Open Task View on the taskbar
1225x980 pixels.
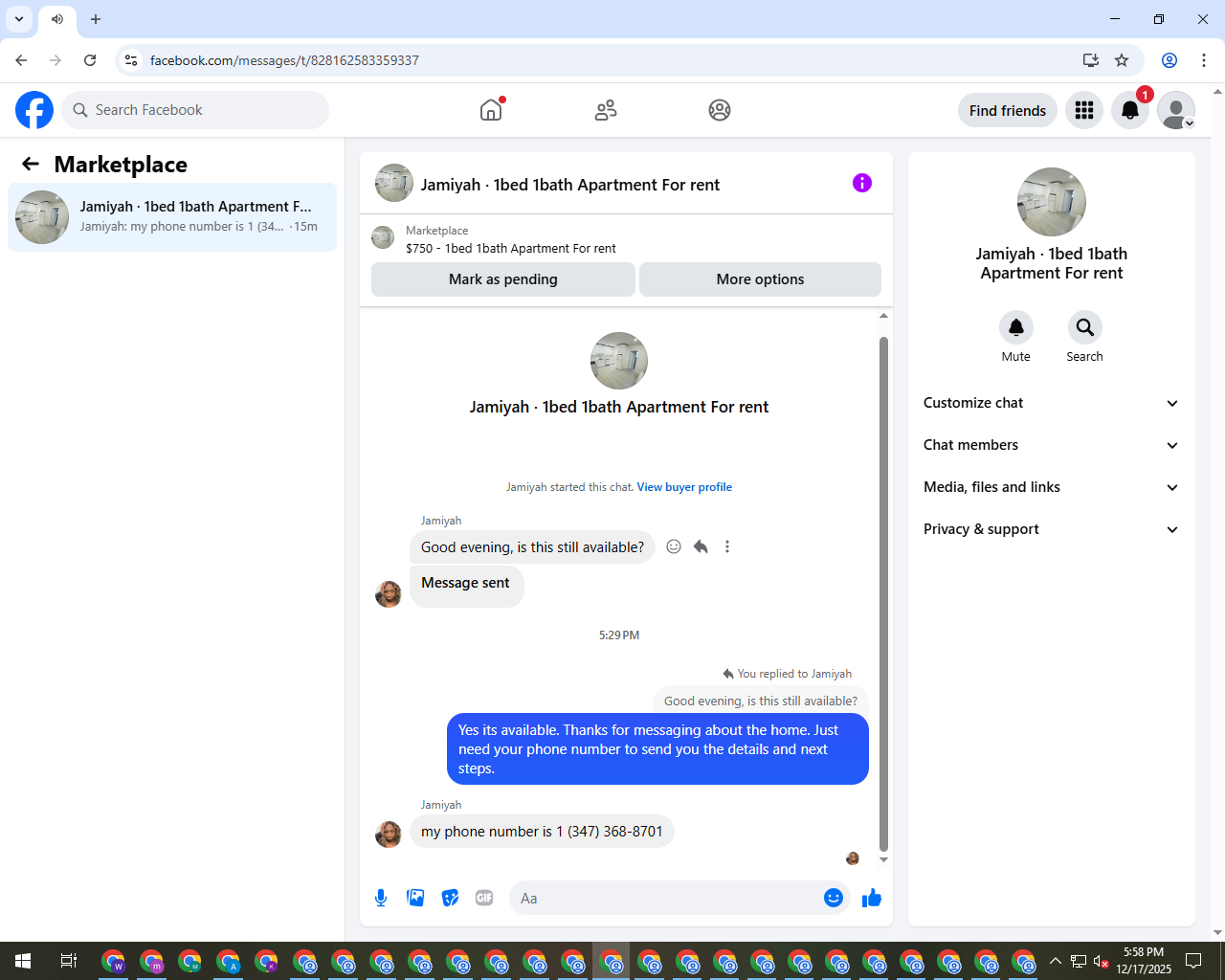click(69, 961)
